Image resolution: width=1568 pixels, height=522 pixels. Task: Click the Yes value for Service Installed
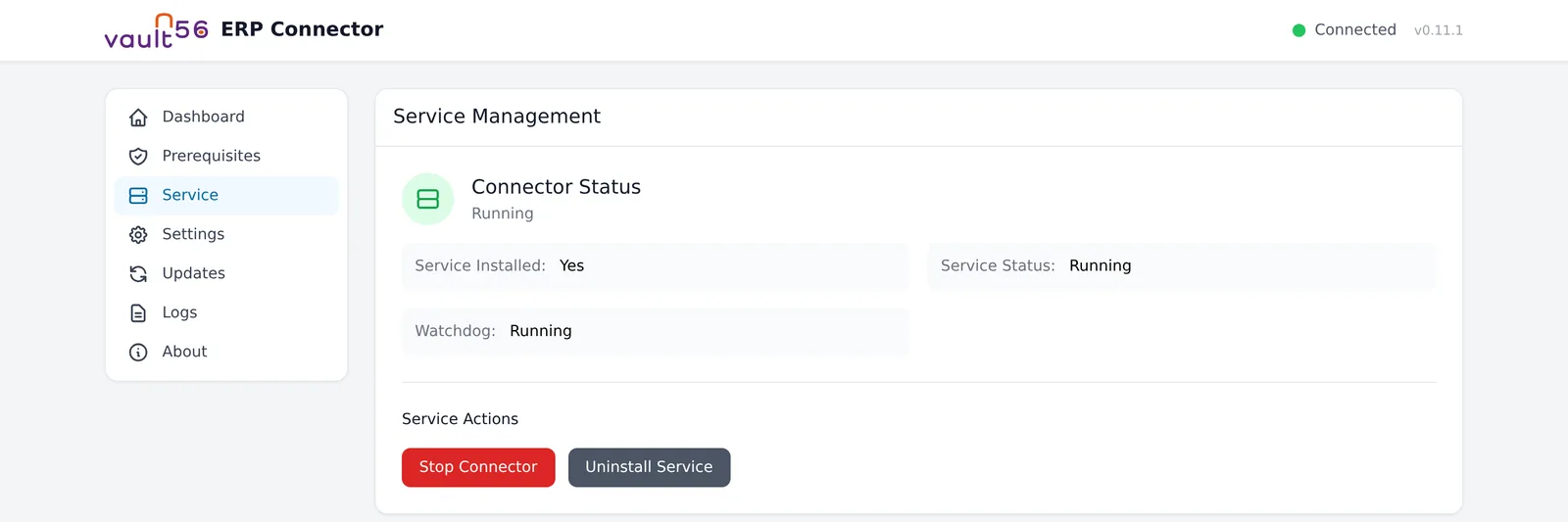point(571,265)
